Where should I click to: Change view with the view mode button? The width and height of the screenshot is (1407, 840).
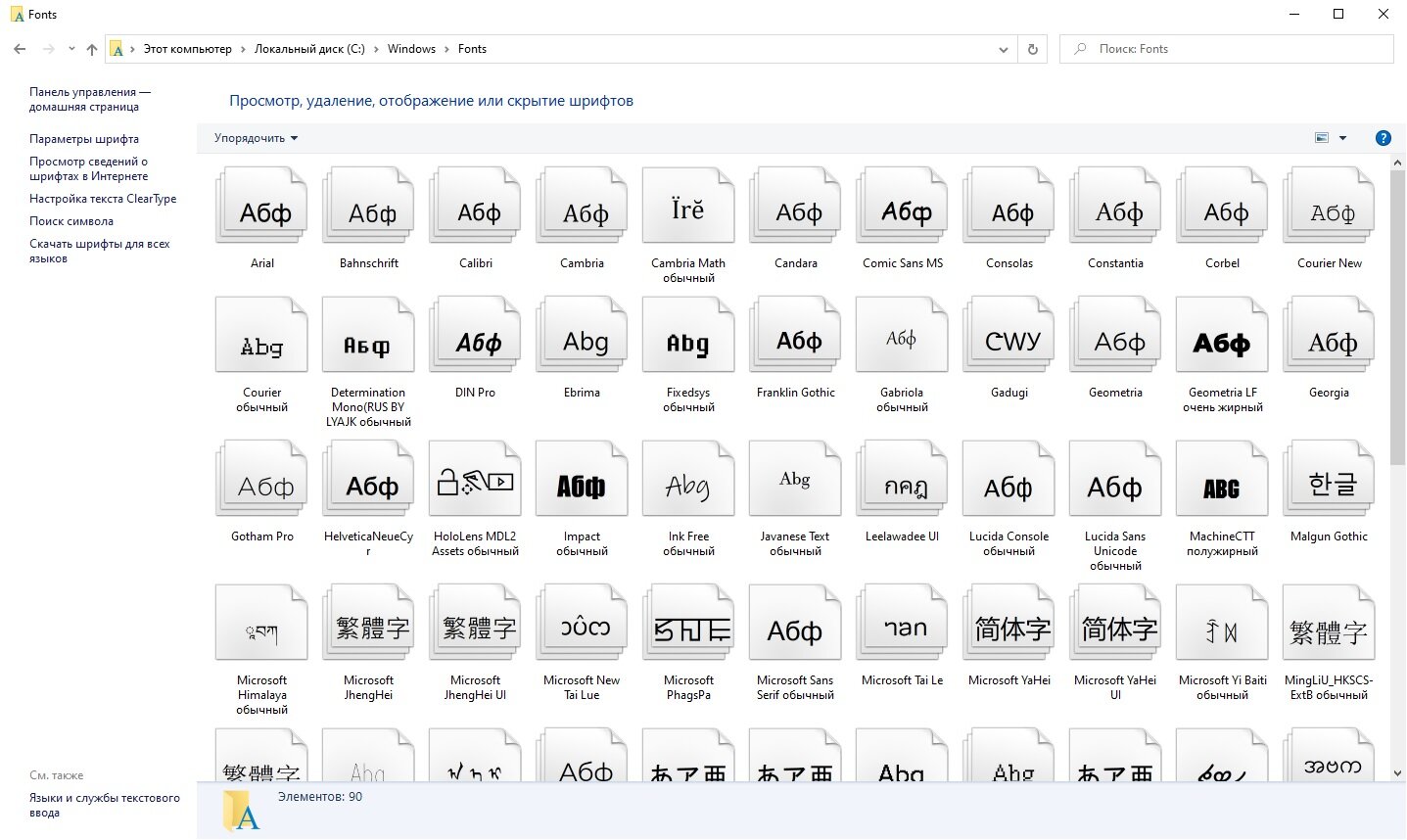coord(1321,138)
